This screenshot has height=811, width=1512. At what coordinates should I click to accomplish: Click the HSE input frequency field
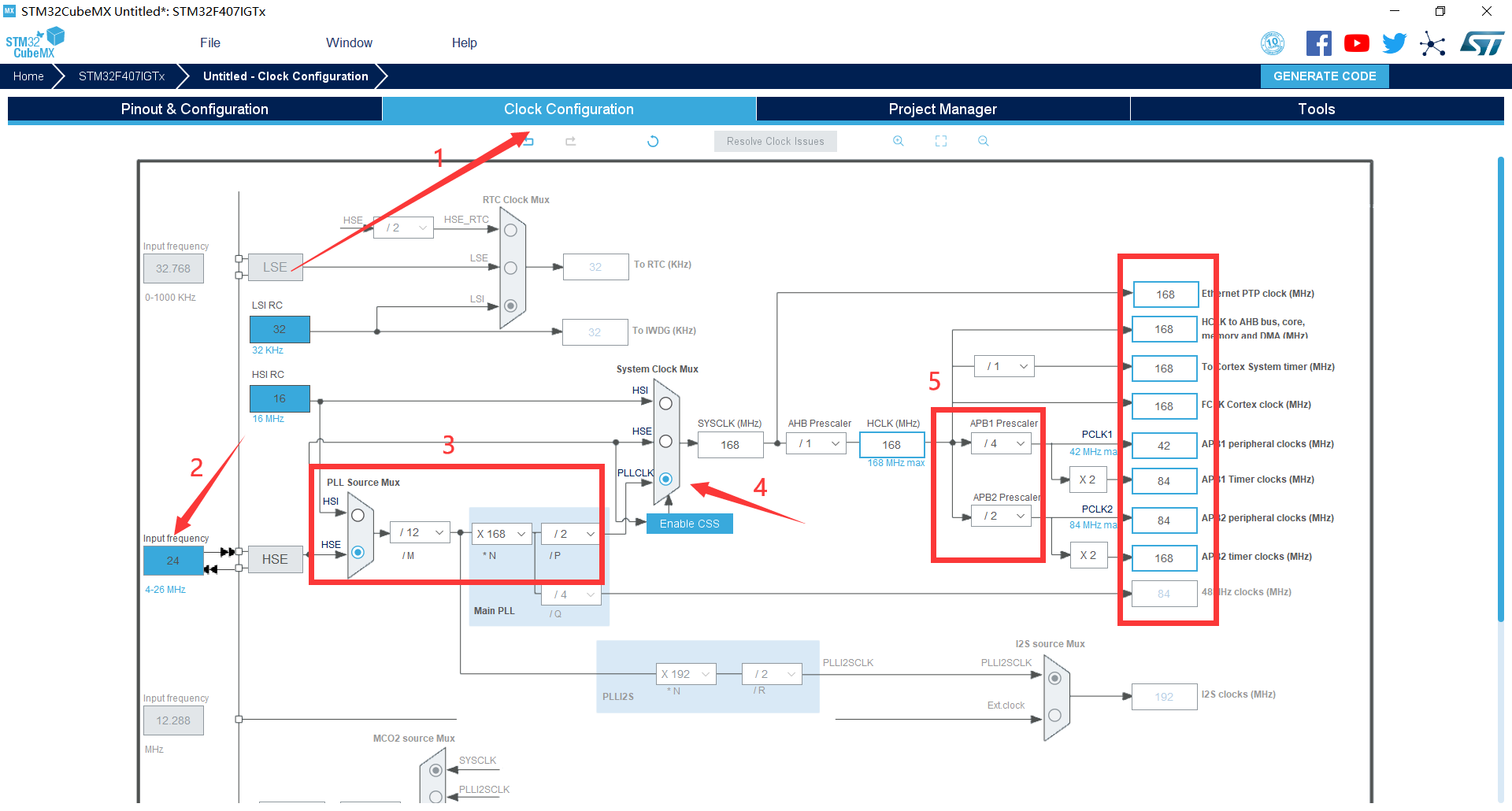pos(173,561)
